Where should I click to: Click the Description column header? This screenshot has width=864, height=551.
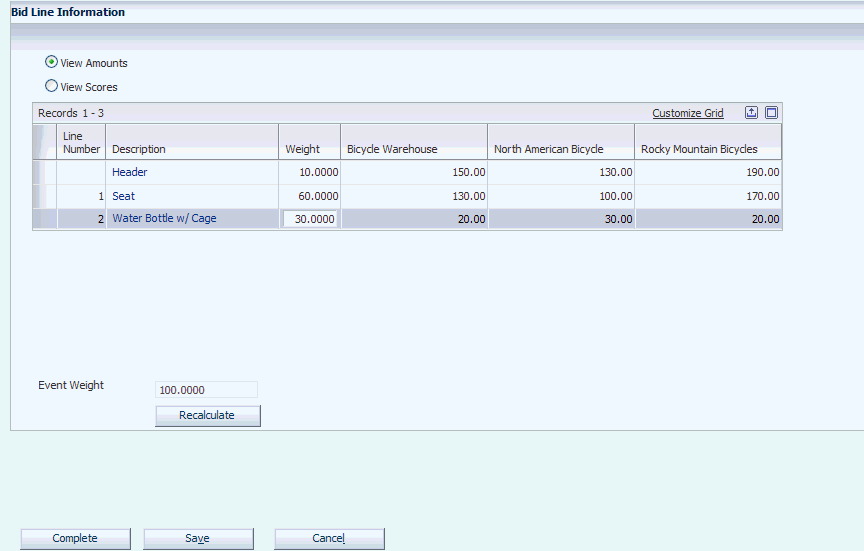coord(192,142)
